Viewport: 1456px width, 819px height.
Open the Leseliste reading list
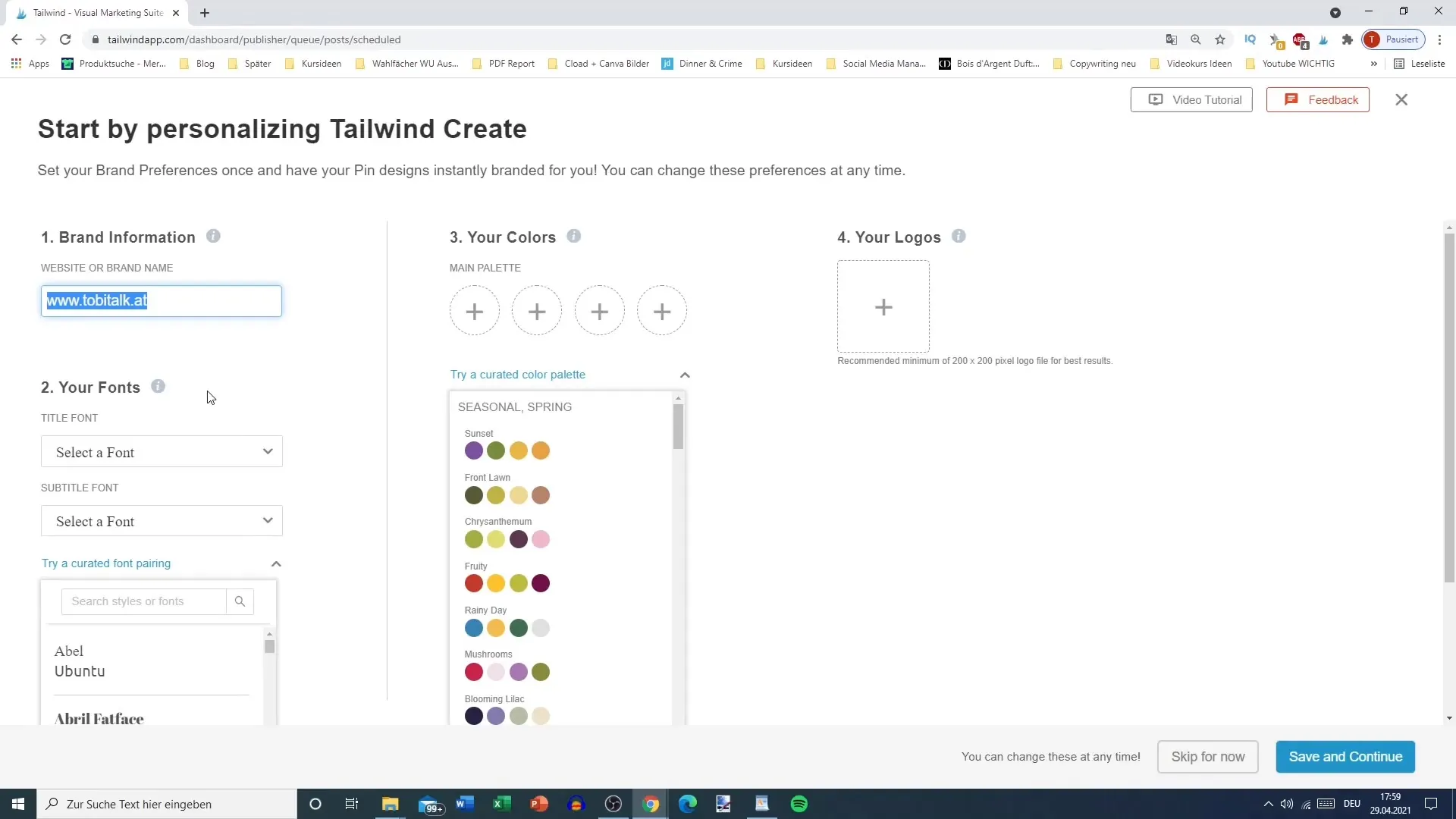click(x=1420, y=64)
